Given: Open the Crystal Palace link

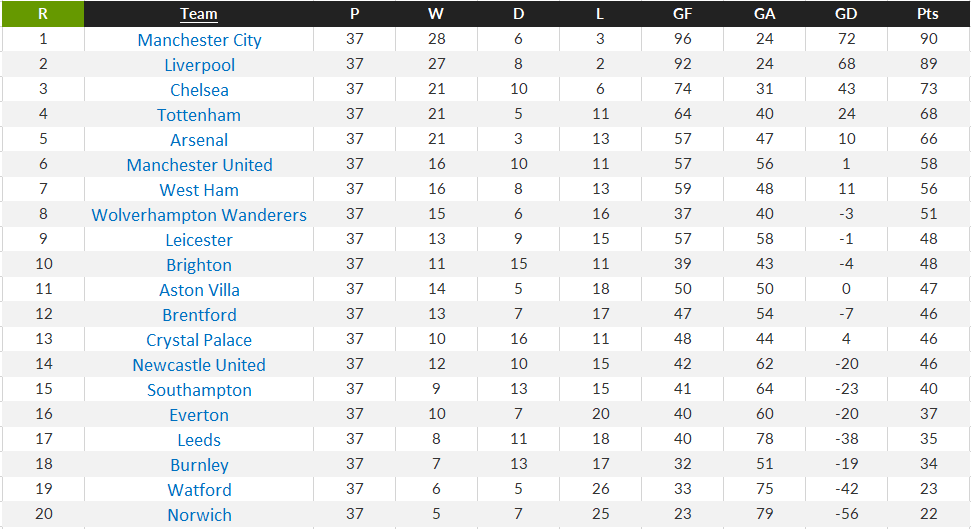Looking at the screenshot, I should click(199, 339).
